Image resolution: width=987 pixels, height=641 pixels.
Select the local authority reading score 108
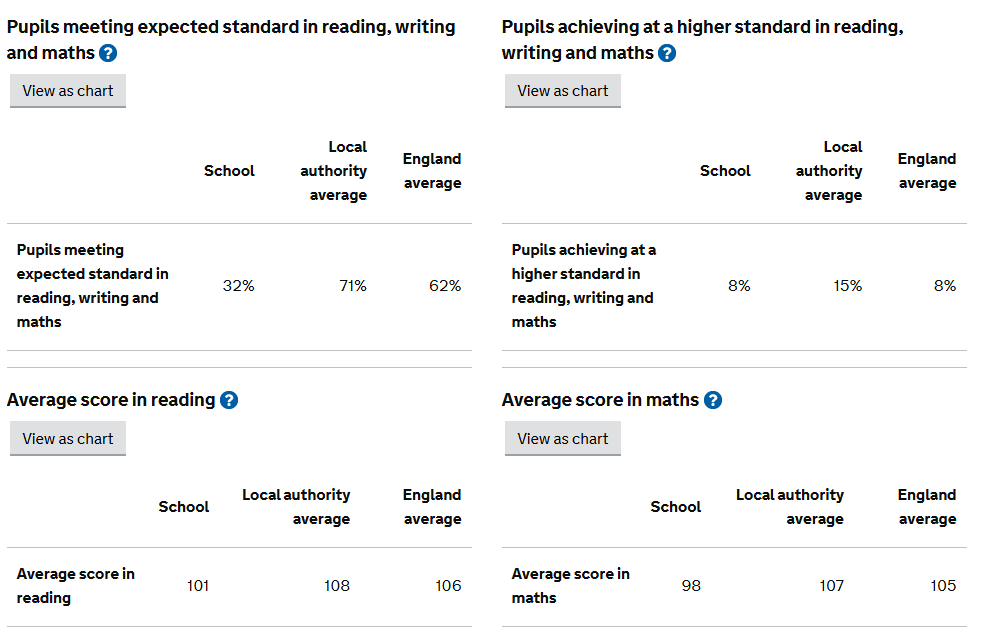(337, 586)
